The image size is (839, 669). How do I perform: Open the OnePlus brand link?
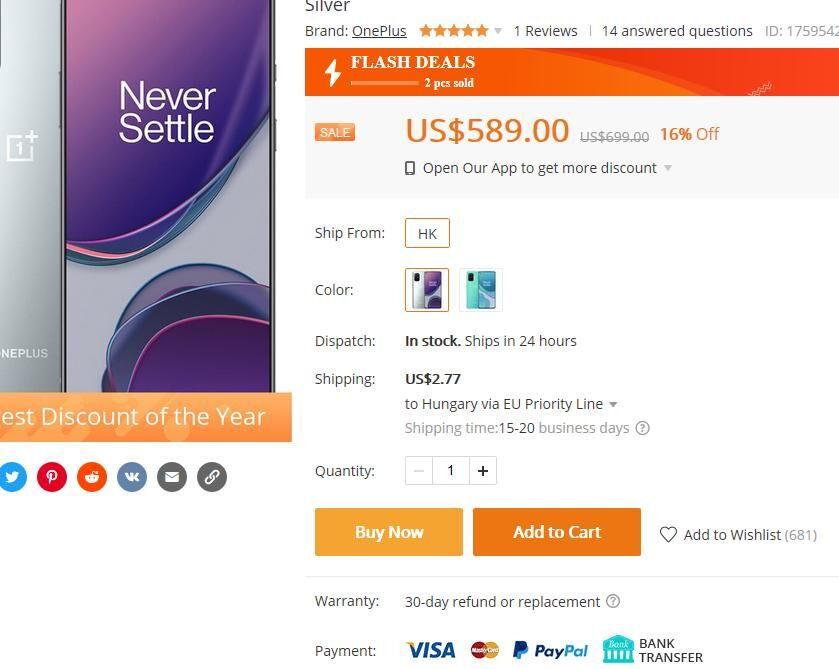[379, 31]
